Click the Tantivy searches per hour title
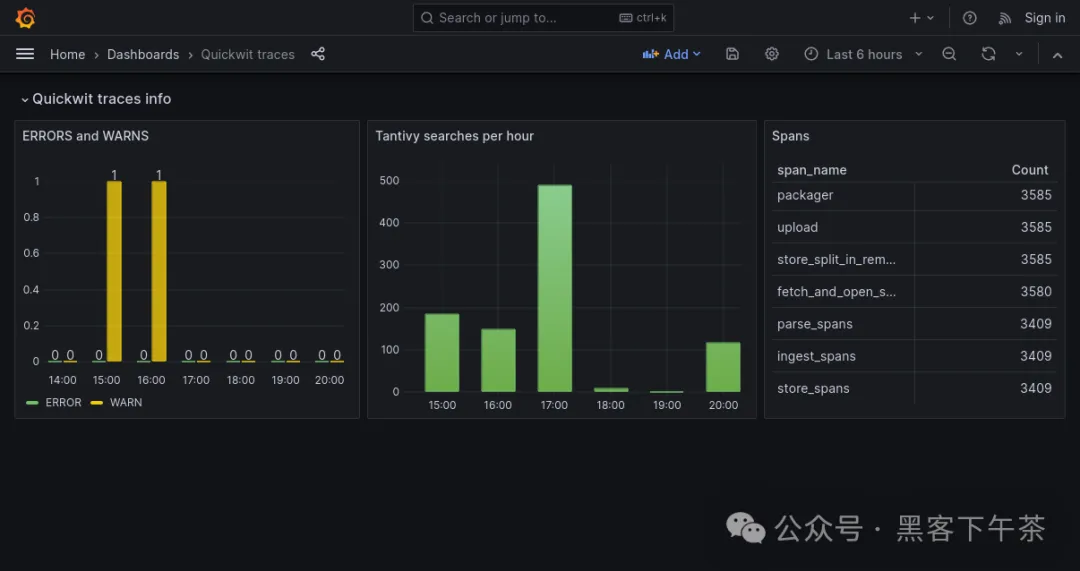1080x571 pixels. (x=454, y=136)
